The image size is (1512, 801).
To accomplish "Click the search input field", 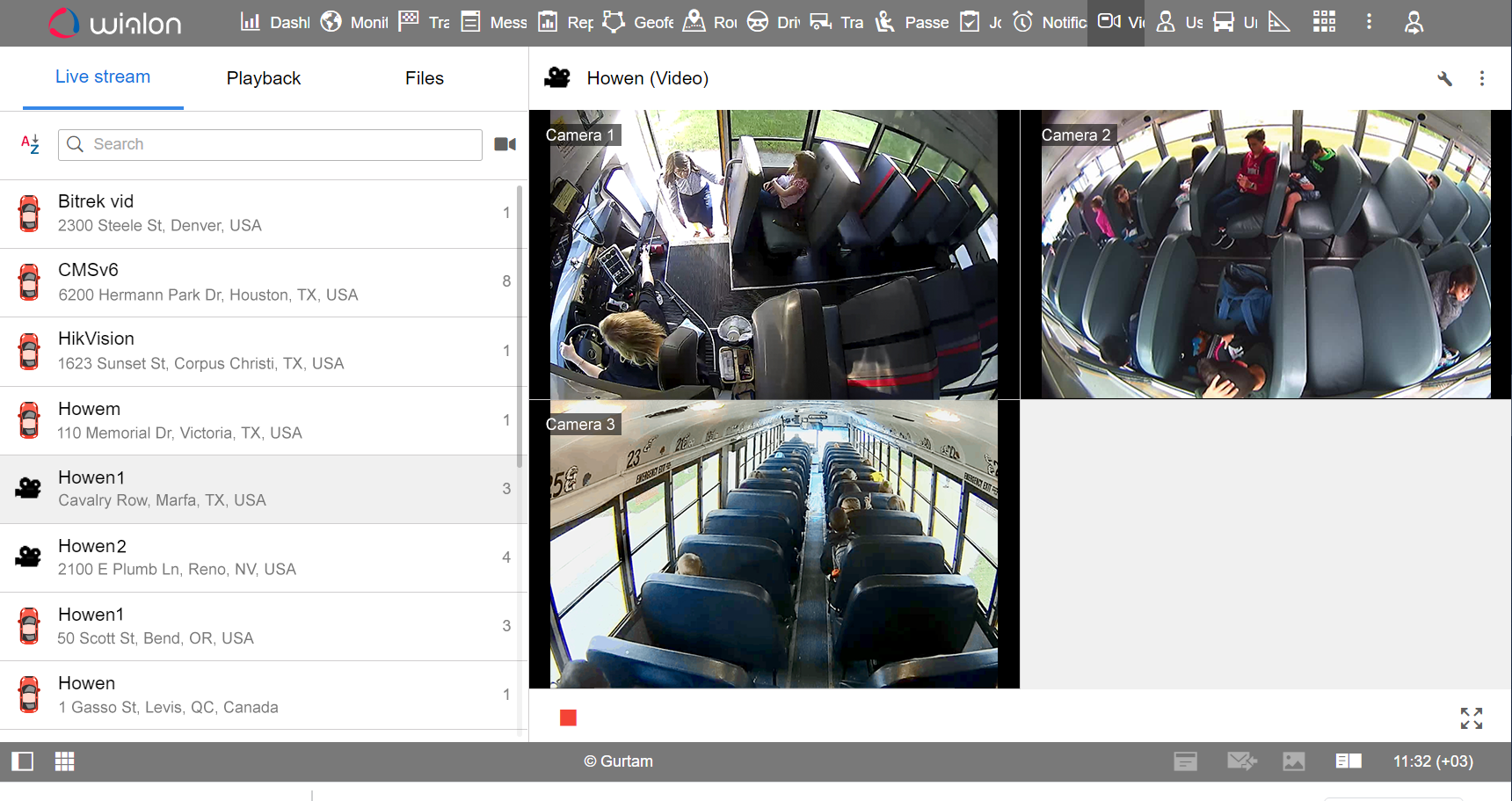I will (264, 144).
